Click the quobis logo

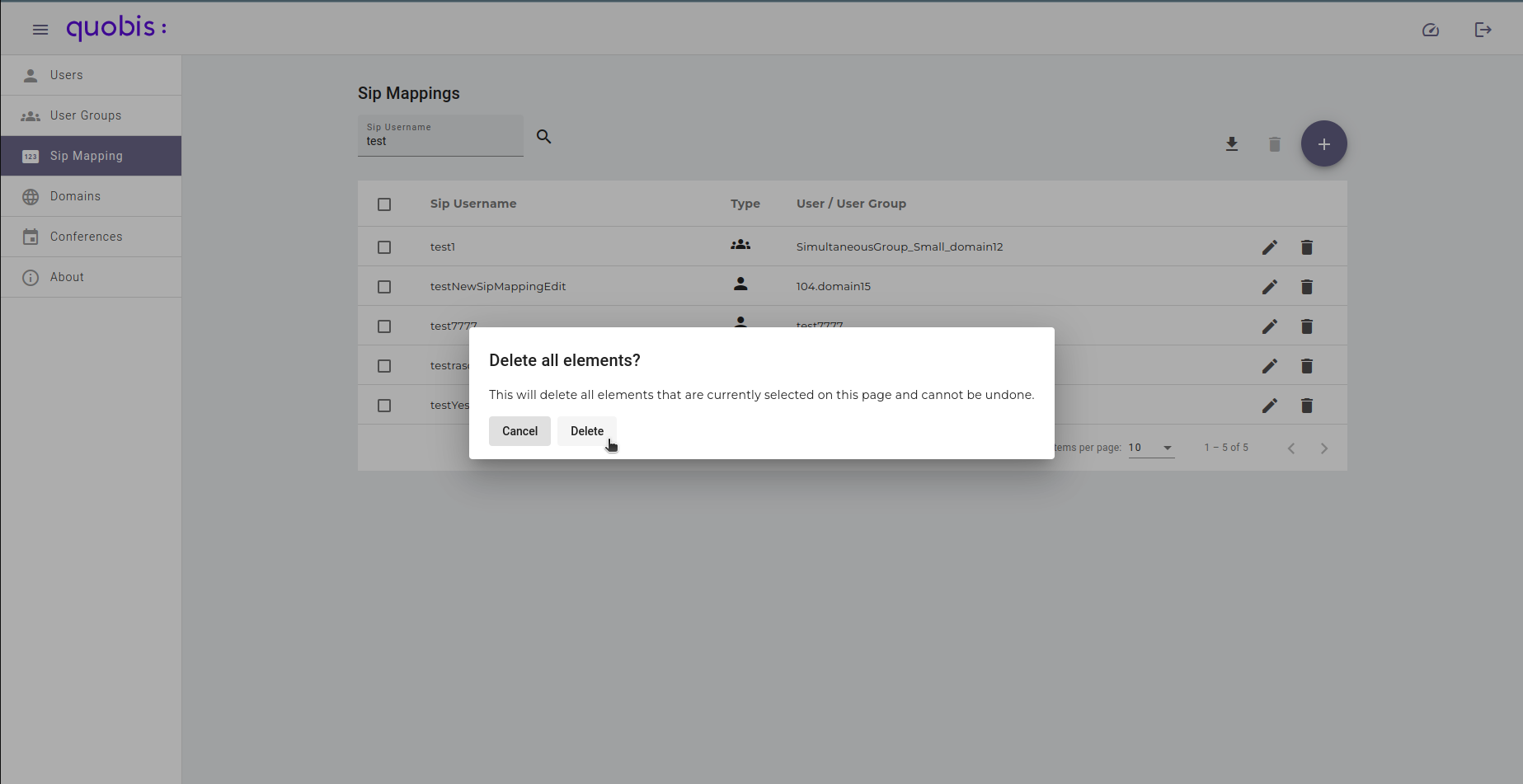(116, 28)
